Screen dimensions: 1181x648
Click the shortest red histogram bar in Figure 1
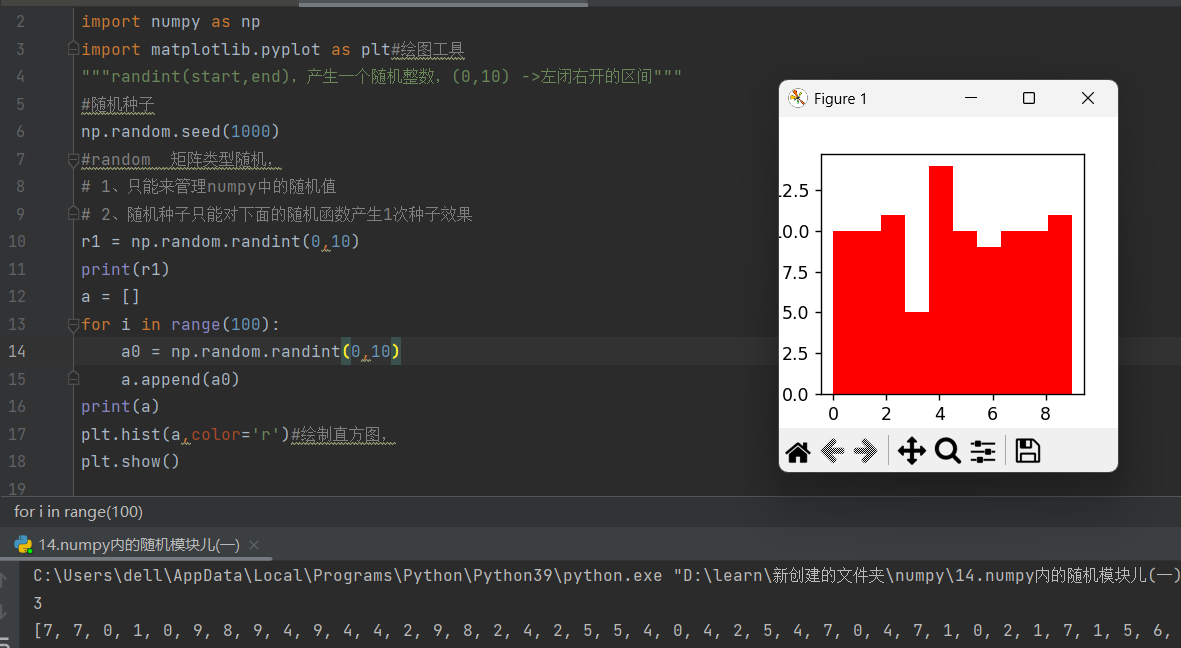tap(917, 353)
